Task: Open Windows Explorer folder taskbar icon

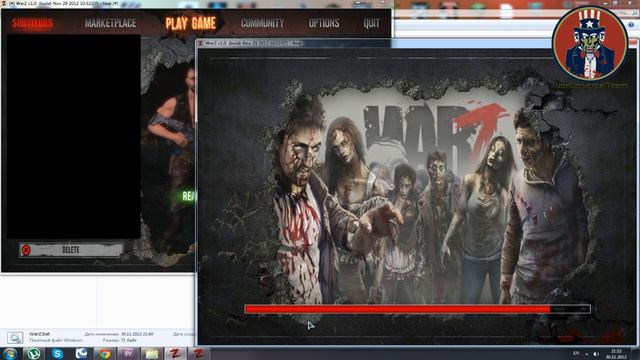Action: pos(151,353)
